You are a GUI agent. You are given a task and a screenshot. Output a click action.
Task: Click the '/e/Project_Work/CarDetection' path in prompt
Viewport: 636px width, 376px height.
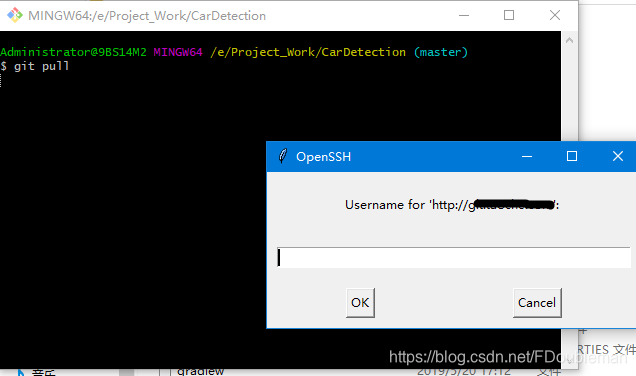(x=308, y=52)
